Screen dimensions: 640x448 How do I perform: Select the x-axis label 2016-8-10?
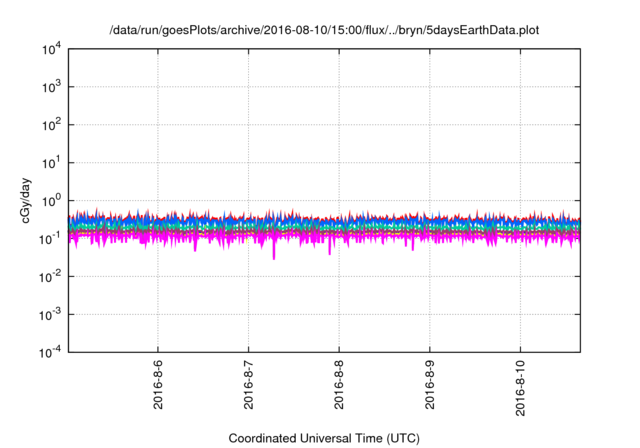pyautogui.click(x=520, y=388)
